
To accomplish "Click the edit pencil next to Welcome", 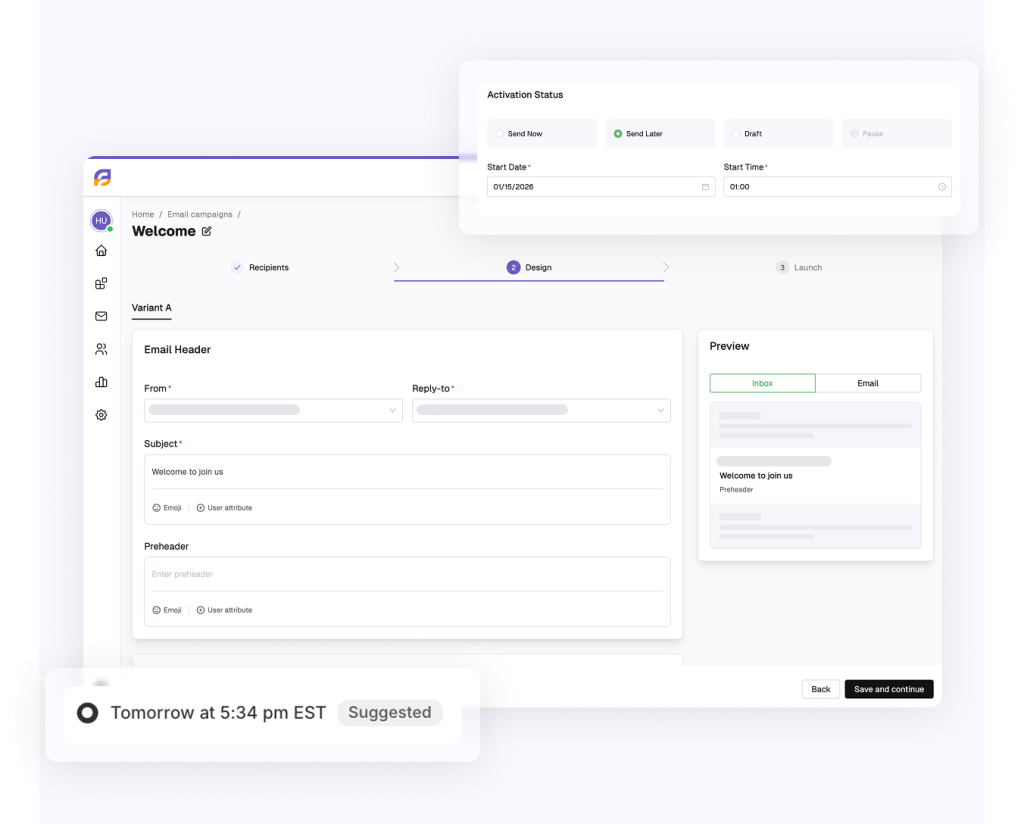I will click(x=207, y=232).
